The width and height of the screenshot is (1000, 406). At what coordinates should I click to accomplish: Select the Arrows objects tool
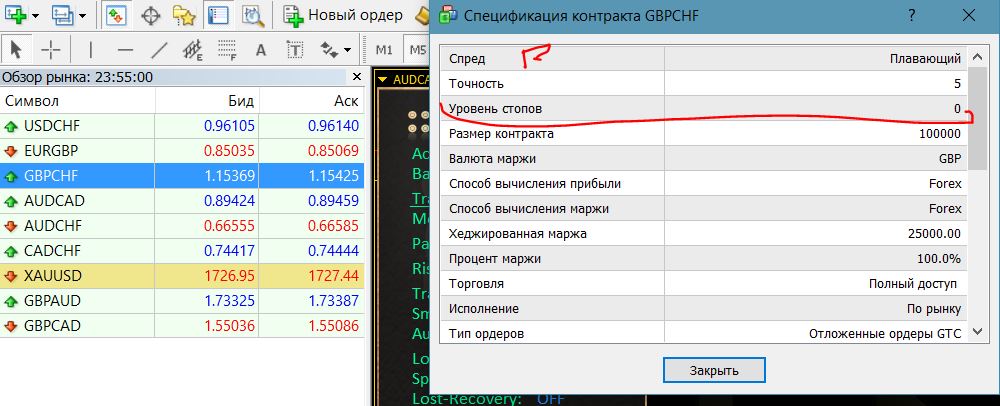pos(329,50)
